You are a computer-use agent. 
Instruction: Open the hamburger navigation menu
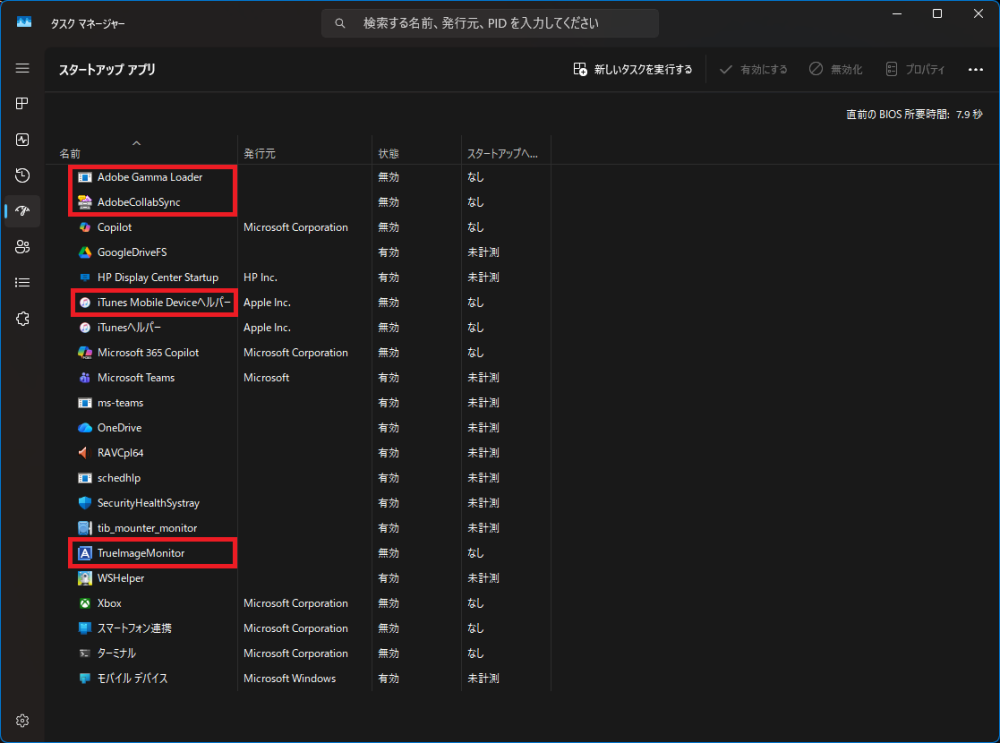[x=22, y=68]
